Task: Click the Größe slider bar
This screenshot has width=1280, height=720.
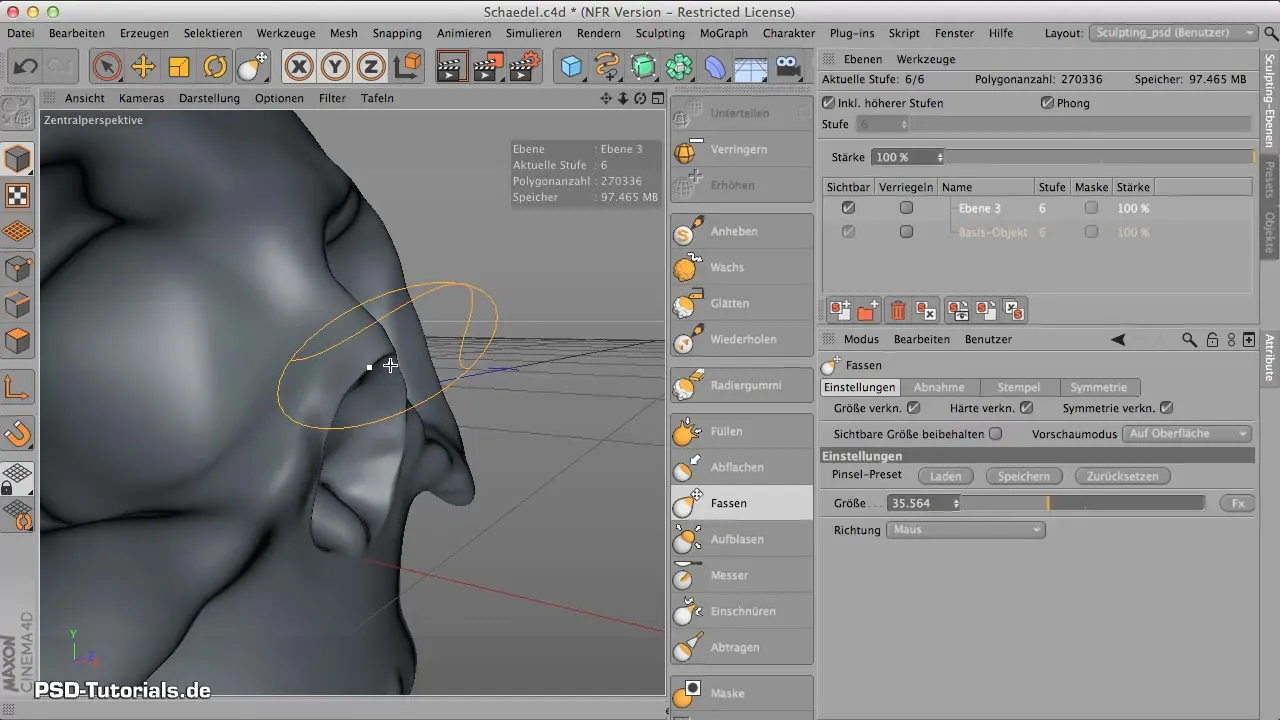Action: tap(1084, 504)
